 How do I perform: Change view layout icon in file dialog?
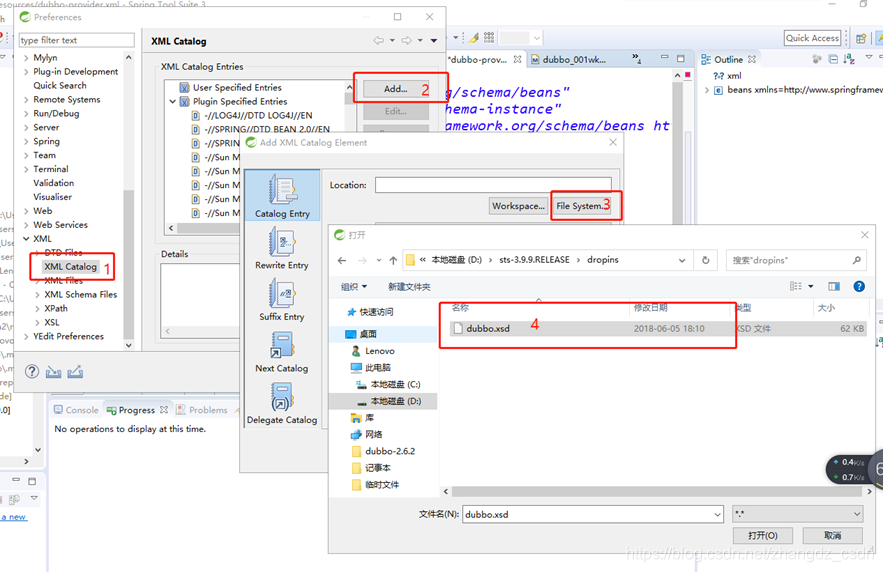[x=796, y=286]
